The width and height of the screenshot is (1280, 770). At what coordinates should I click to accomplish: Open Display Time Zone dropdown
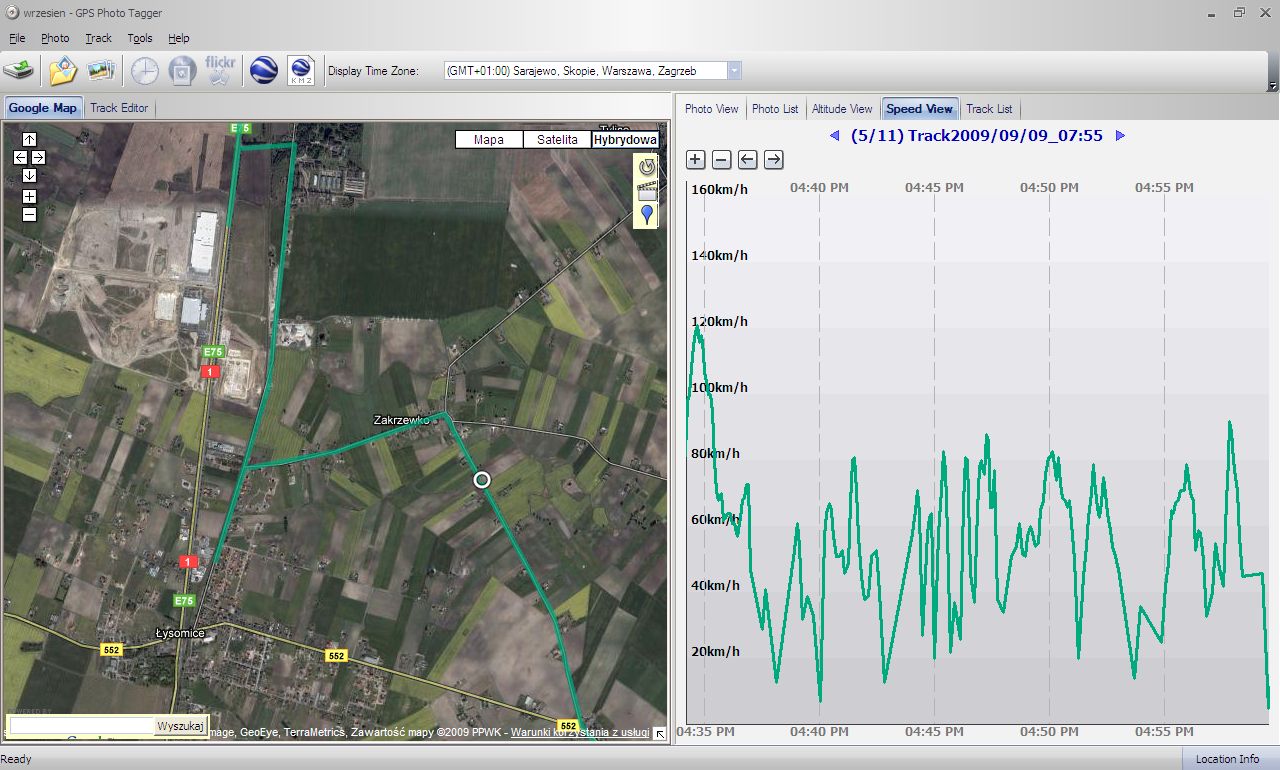click(x=735, y=71)
